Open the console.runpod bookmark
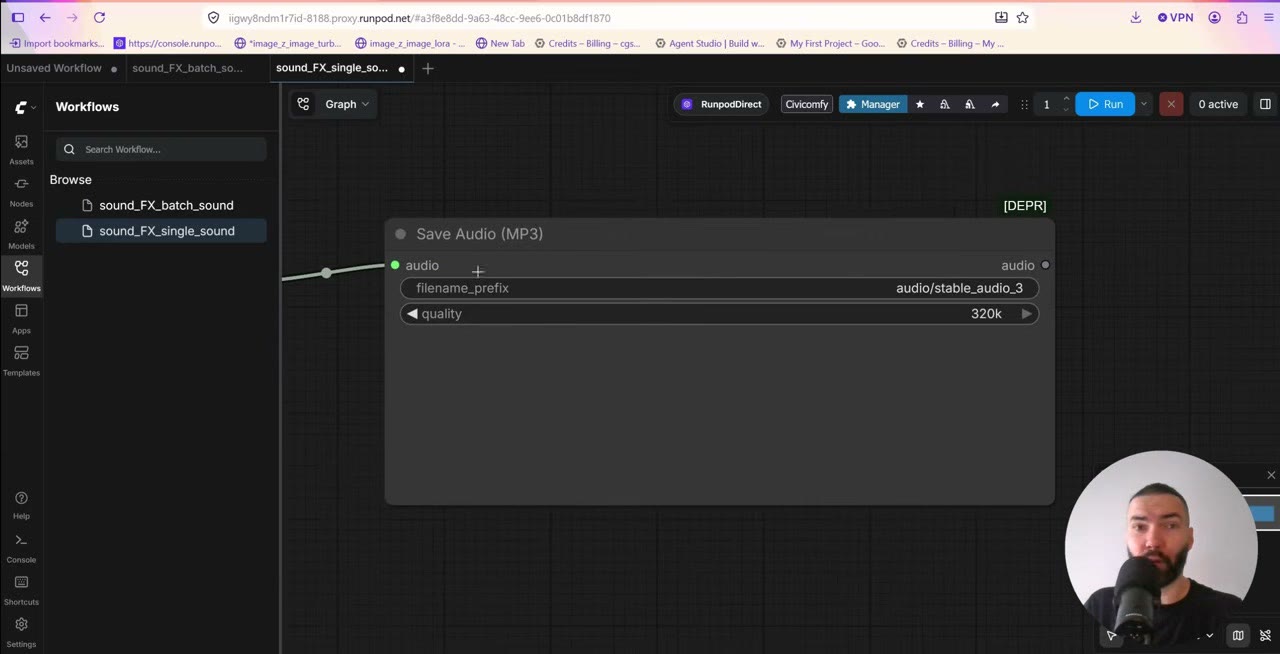Image resolution: width=1280 pixels, height=654 pixels. 168,43
